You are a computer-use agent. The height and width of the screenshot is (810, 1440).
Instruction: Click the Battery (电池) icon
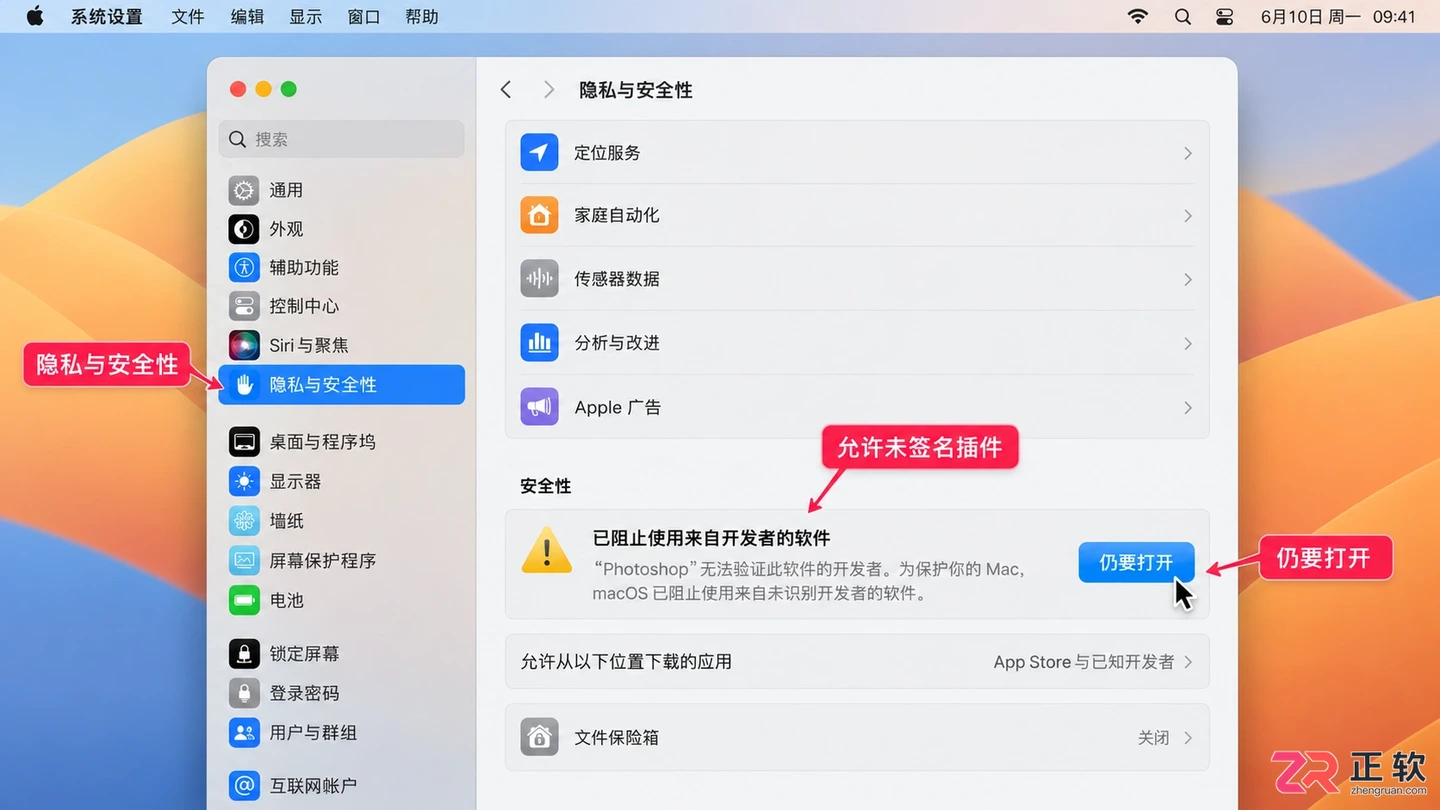[244, 600]
